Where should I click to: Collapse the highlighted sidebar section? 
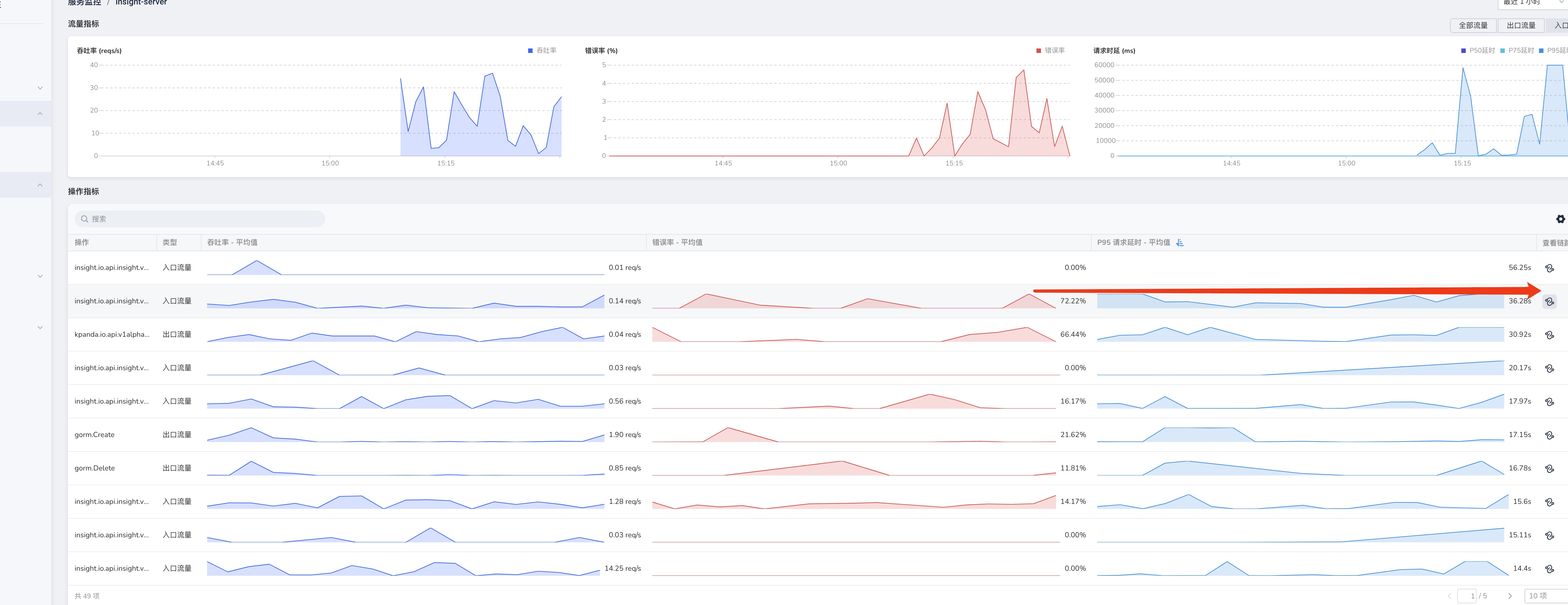40,114
